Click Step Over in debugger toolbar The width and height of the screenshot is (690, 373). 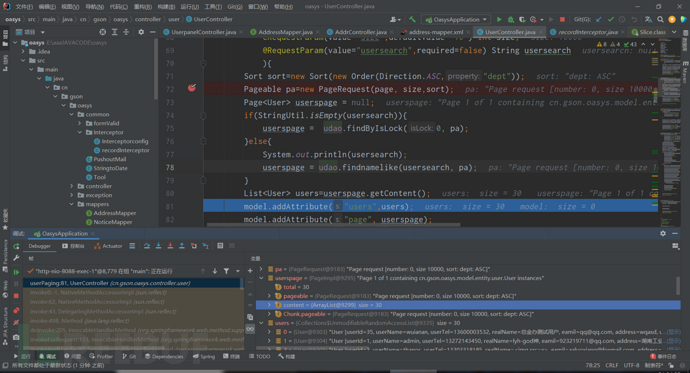[147, 246]
